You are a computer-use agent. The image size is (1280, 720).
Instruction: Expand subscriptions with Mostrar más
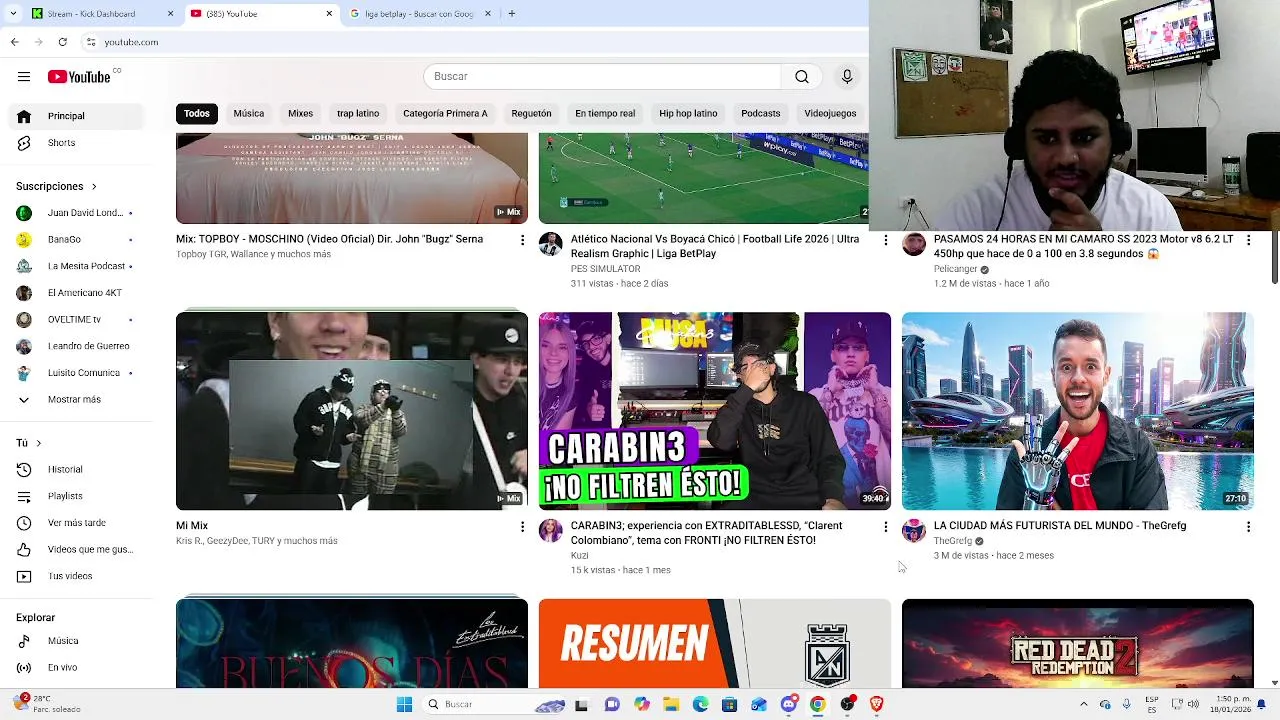coord(76,399)
